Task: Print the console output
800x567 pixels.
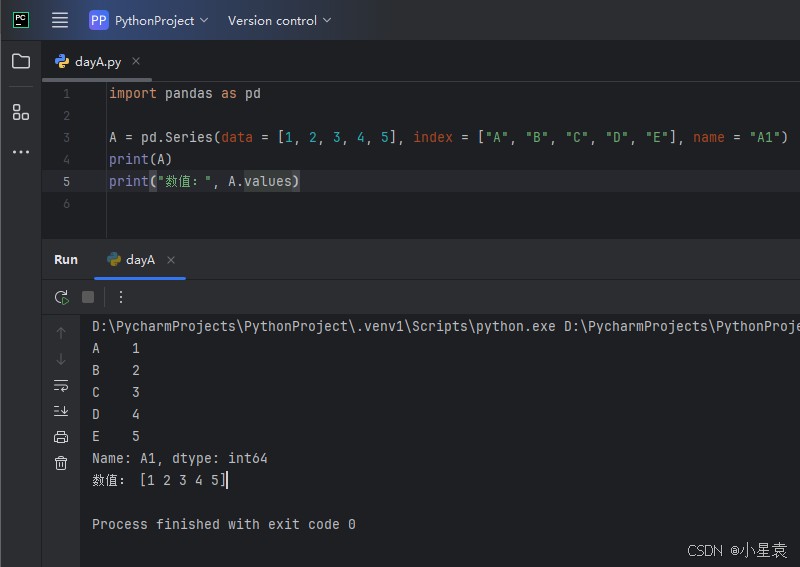Action: tap(61, 437)
